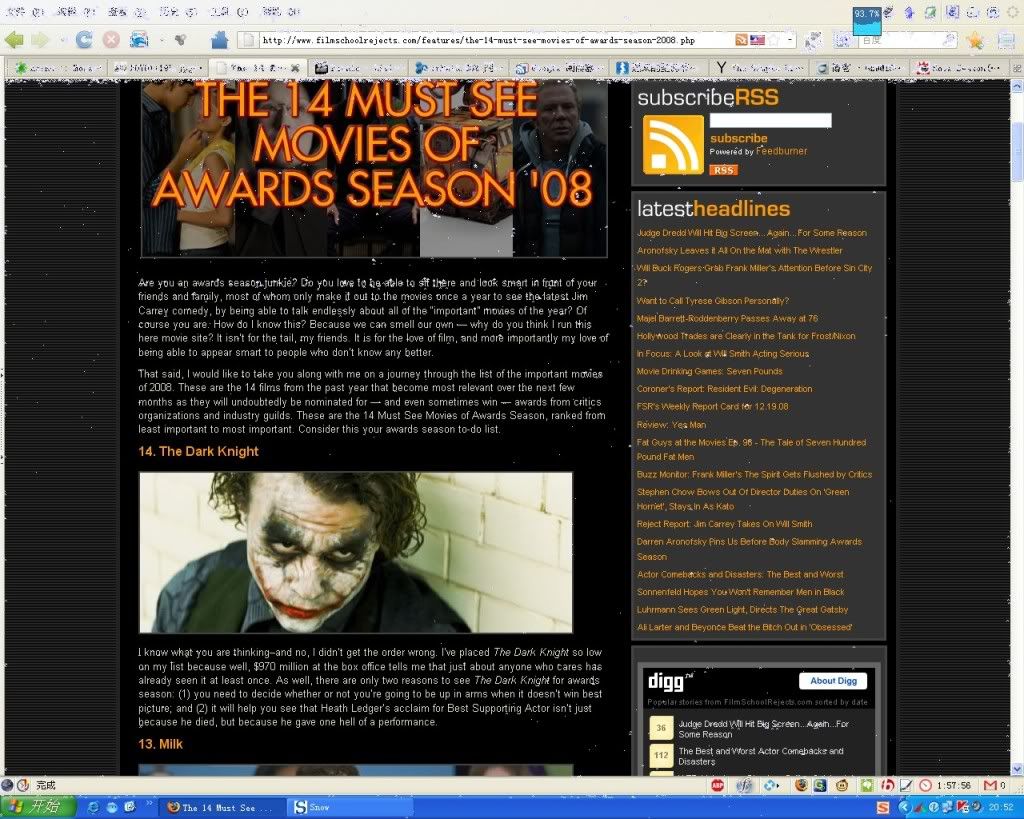Screen dimensions: 1024x819
Task: Click the system tray clock showing 20:52
Action: (x=1000, y=808)
